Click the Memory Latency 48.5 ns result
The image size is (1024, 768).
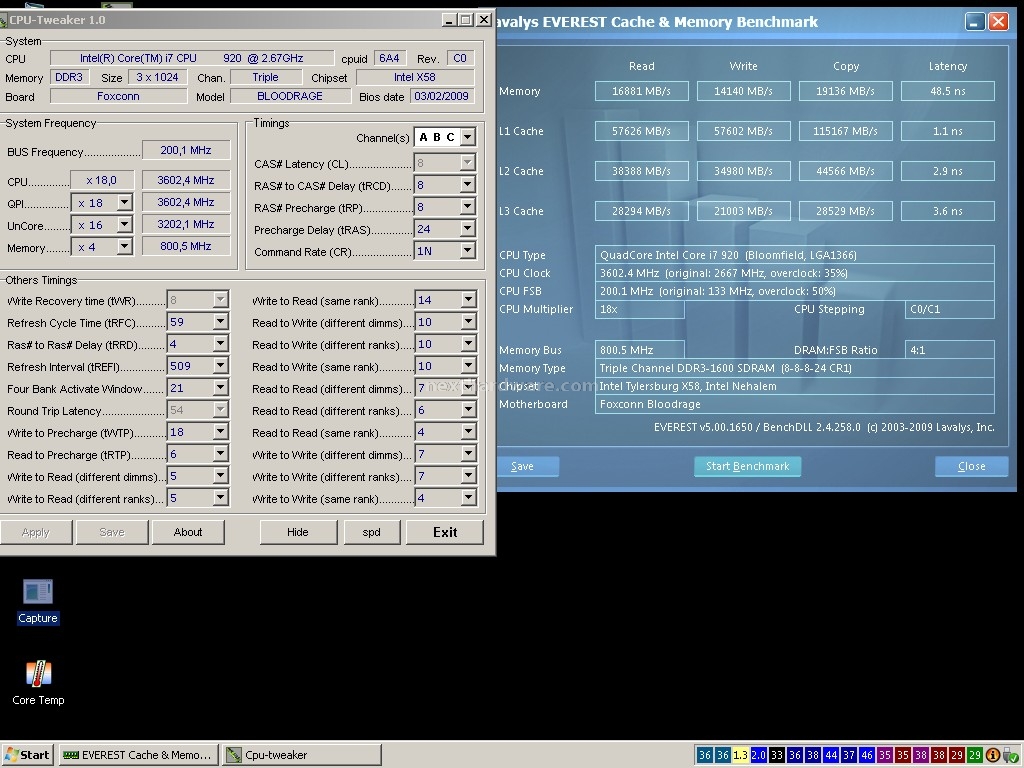pyautogui.click(x=948, y=91)
